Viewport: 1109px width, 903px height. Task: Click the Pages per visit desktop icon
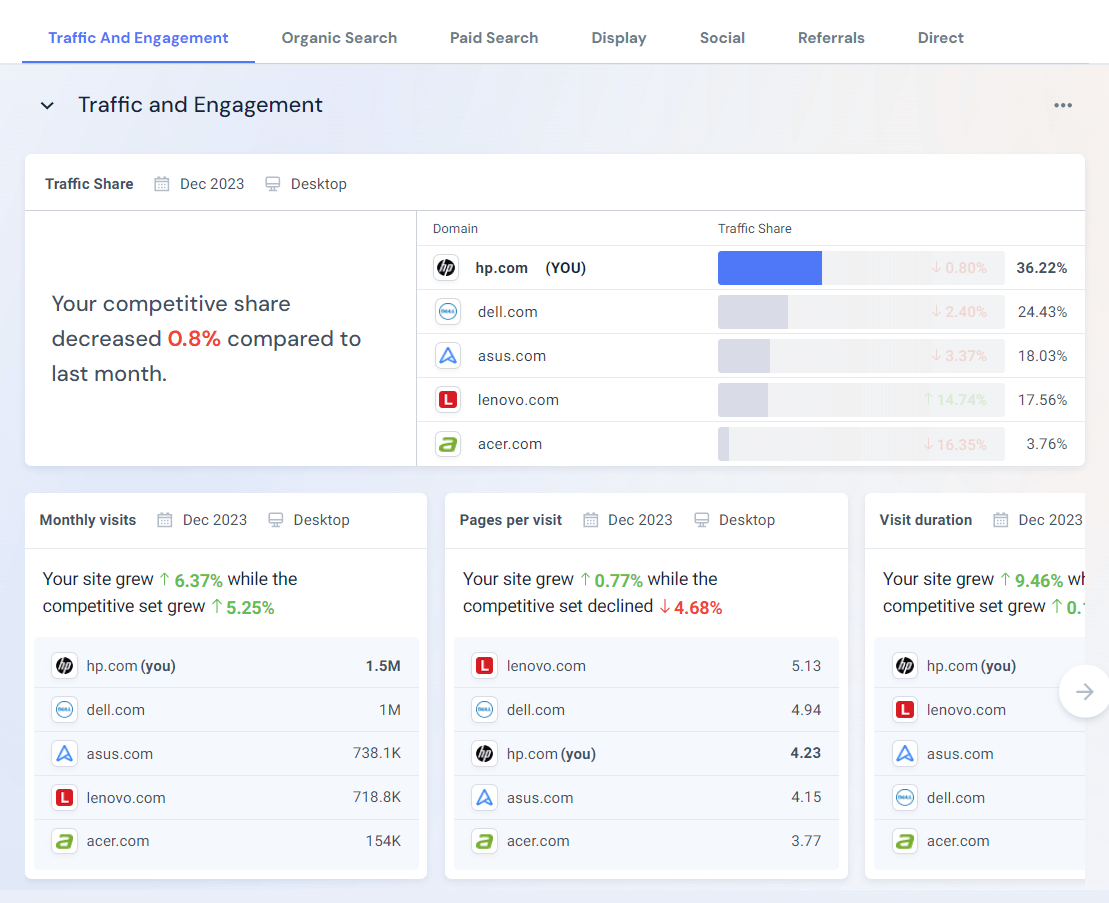click(x=702, y=520)
